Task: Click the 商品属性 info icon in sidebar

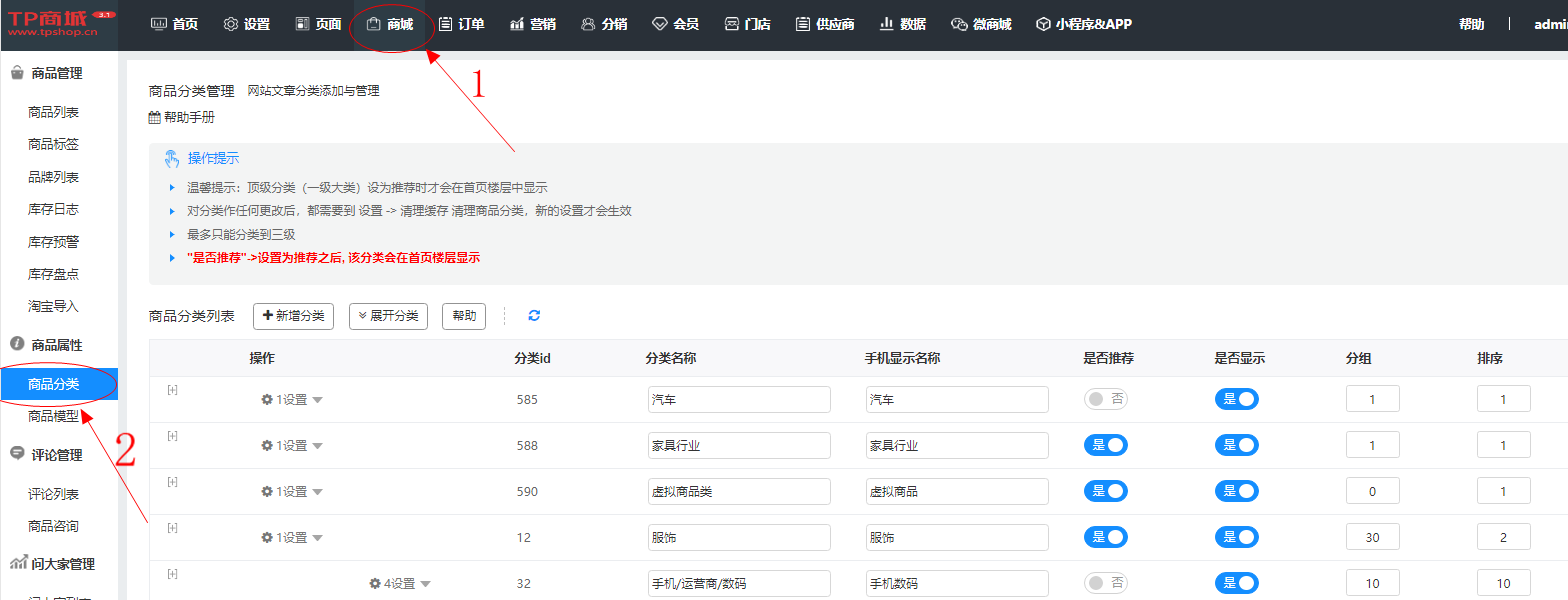Action: point(17,344)
